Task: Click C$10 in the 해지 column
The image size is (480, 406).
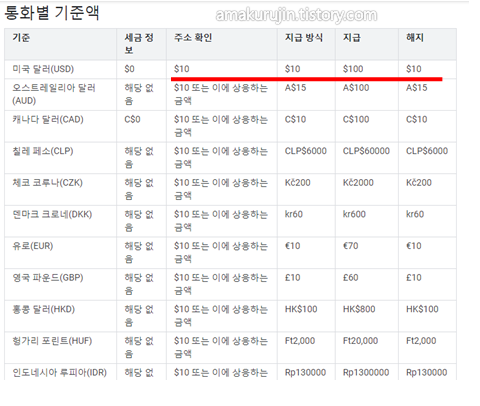Action: (x=417, y=119)
